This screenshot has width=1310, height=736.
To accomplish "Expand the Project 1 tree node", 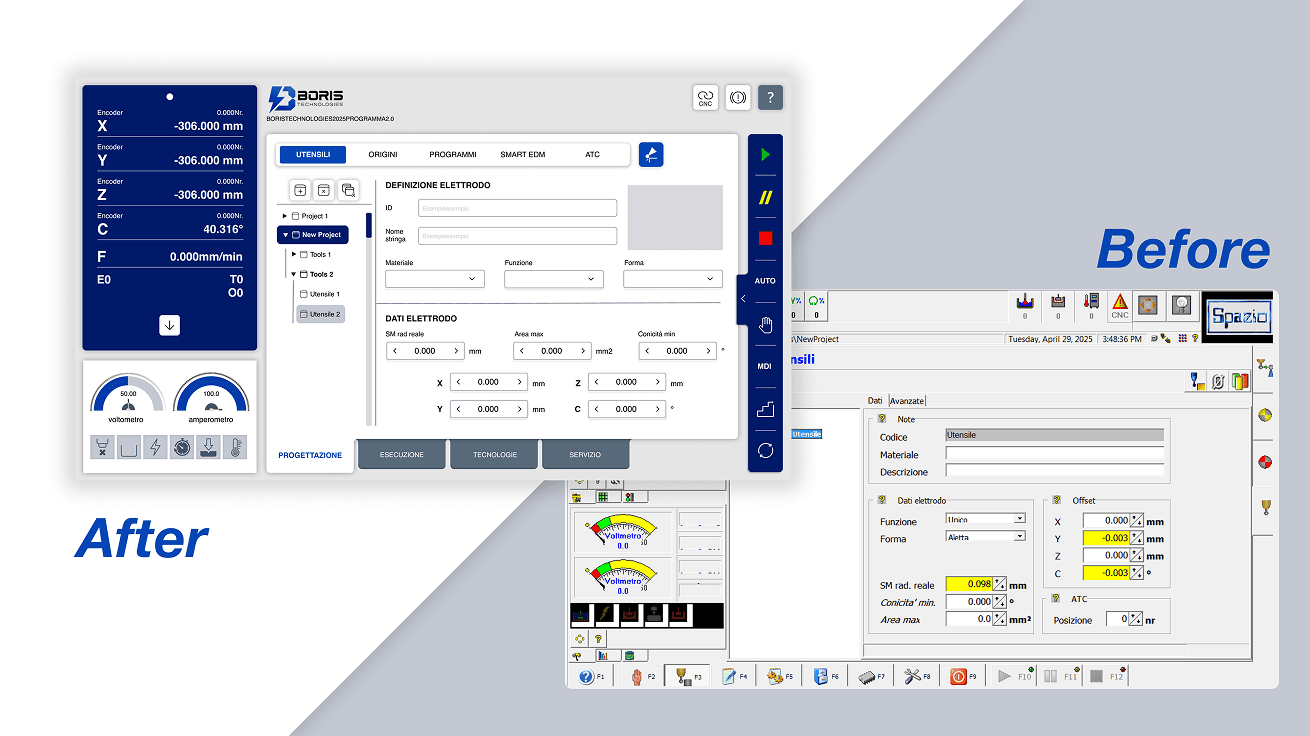I will tap(285, 216).
